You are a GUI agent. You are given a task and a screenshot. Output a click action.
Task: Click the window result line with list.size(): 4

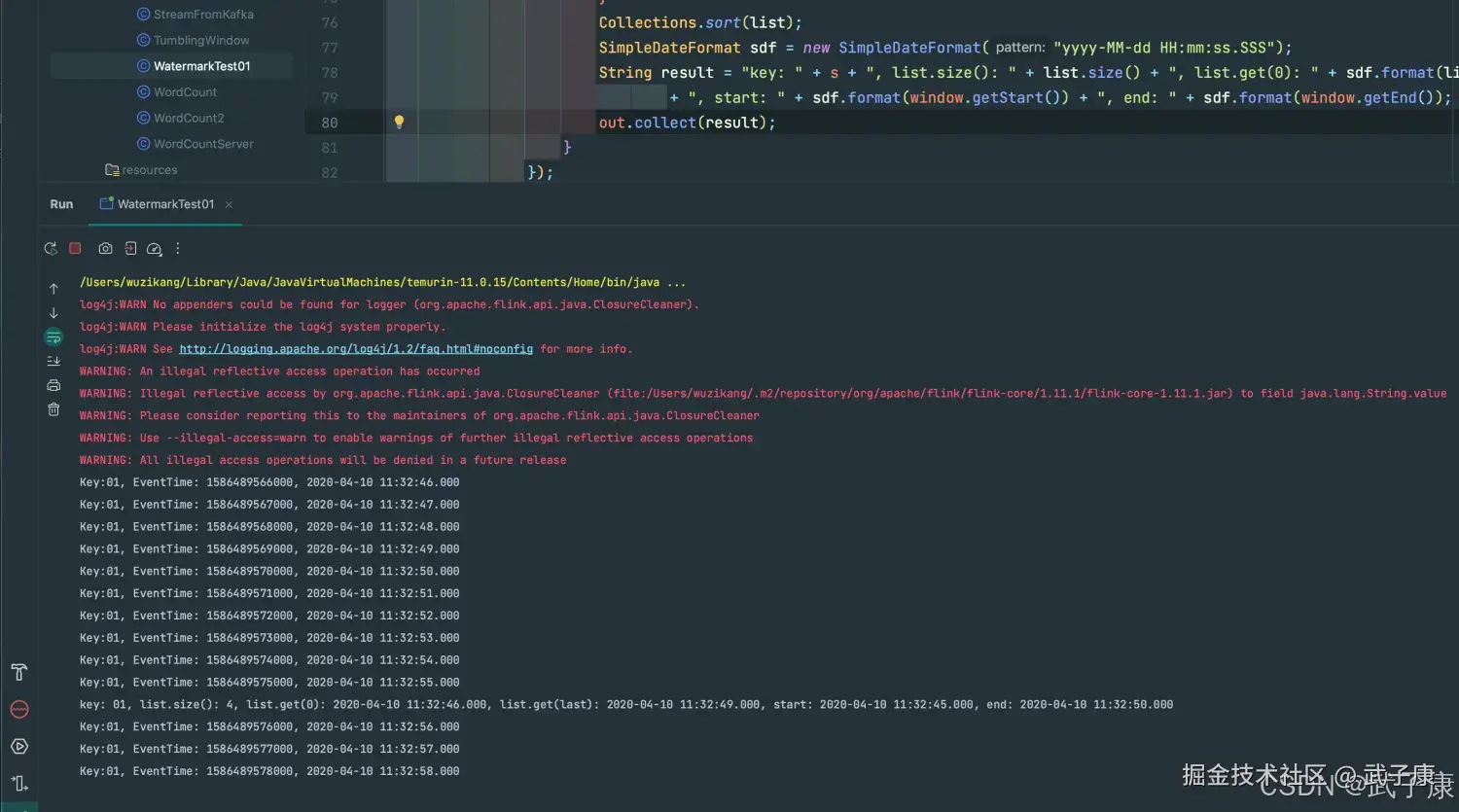(626, 705)
